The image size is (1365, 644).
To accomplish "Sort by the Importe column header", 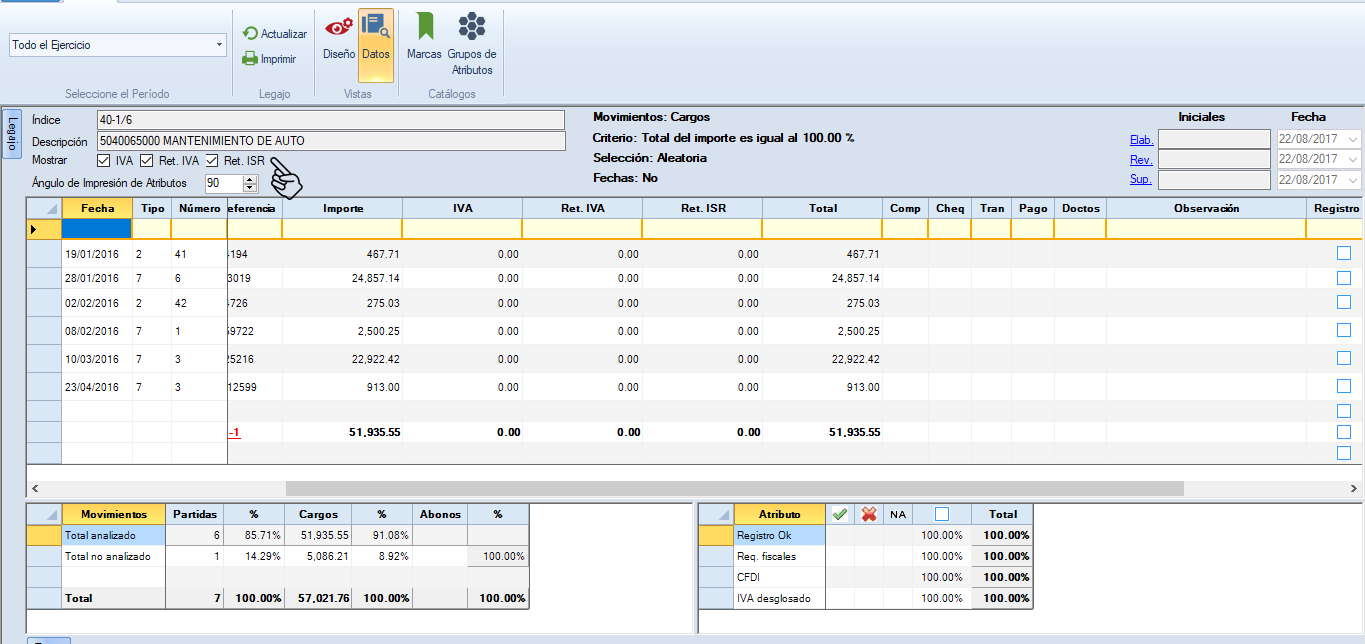I will (x=342, y=208).
